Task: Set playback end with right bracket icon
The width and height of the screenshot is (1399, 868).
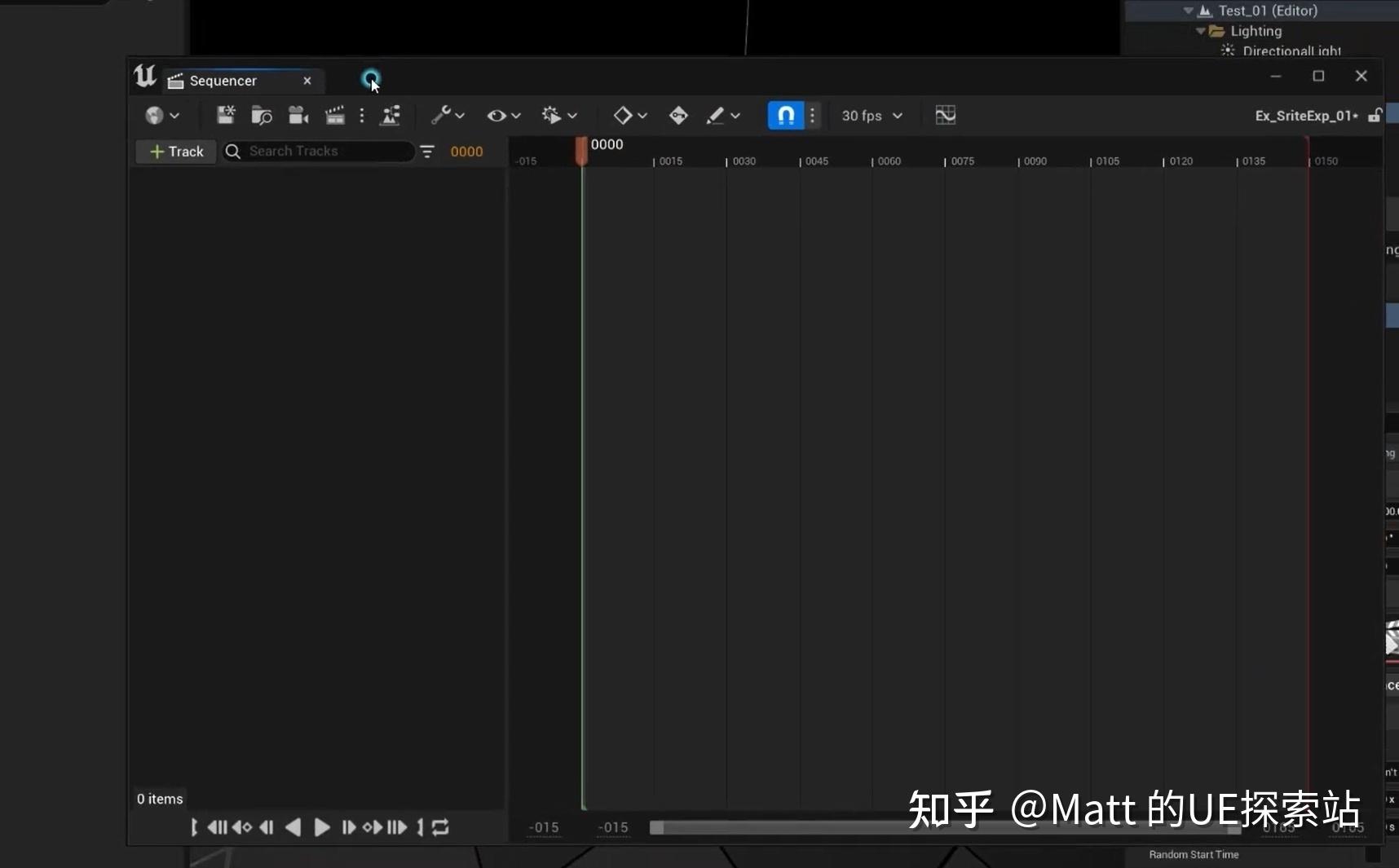Action: point(421,827)
